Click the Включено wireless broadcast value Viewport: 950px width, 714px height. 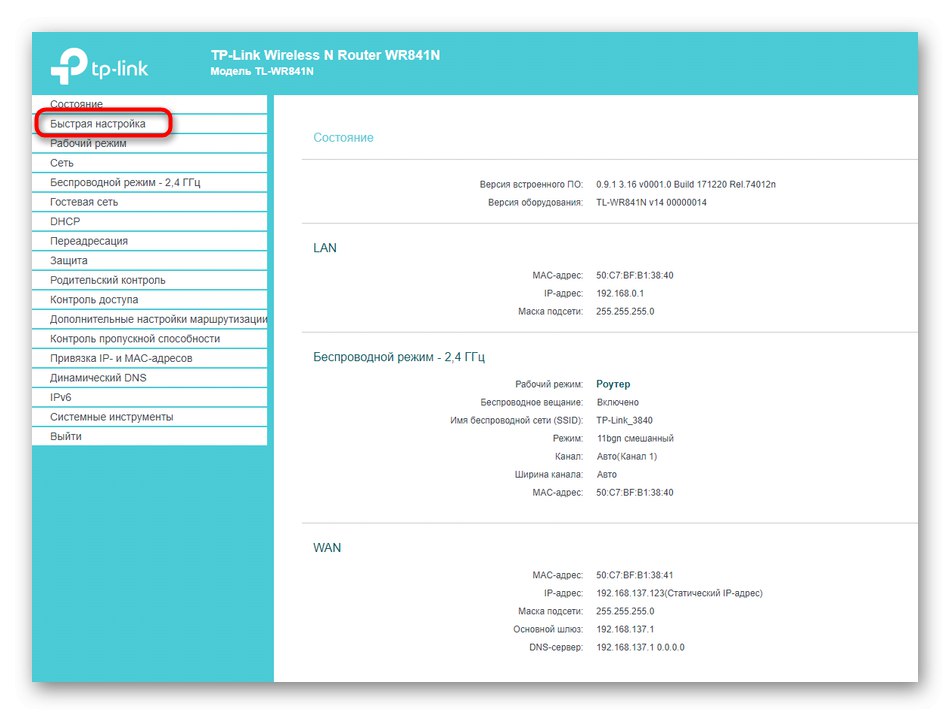coord(617,402)
